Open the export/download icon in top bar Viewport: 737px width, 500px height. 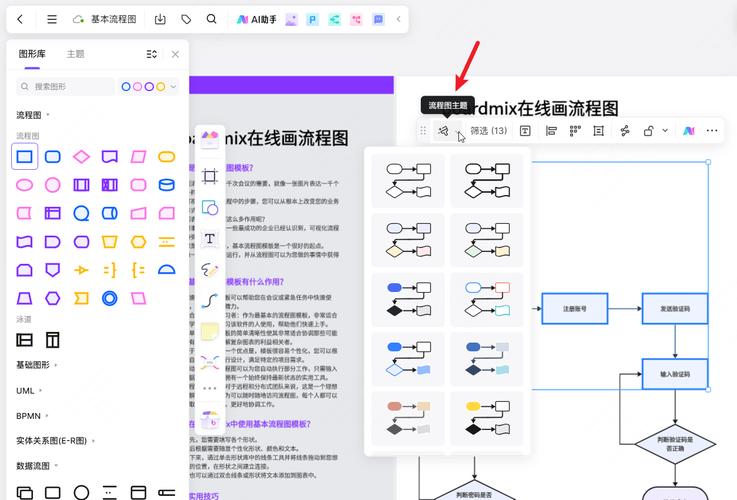160,19
